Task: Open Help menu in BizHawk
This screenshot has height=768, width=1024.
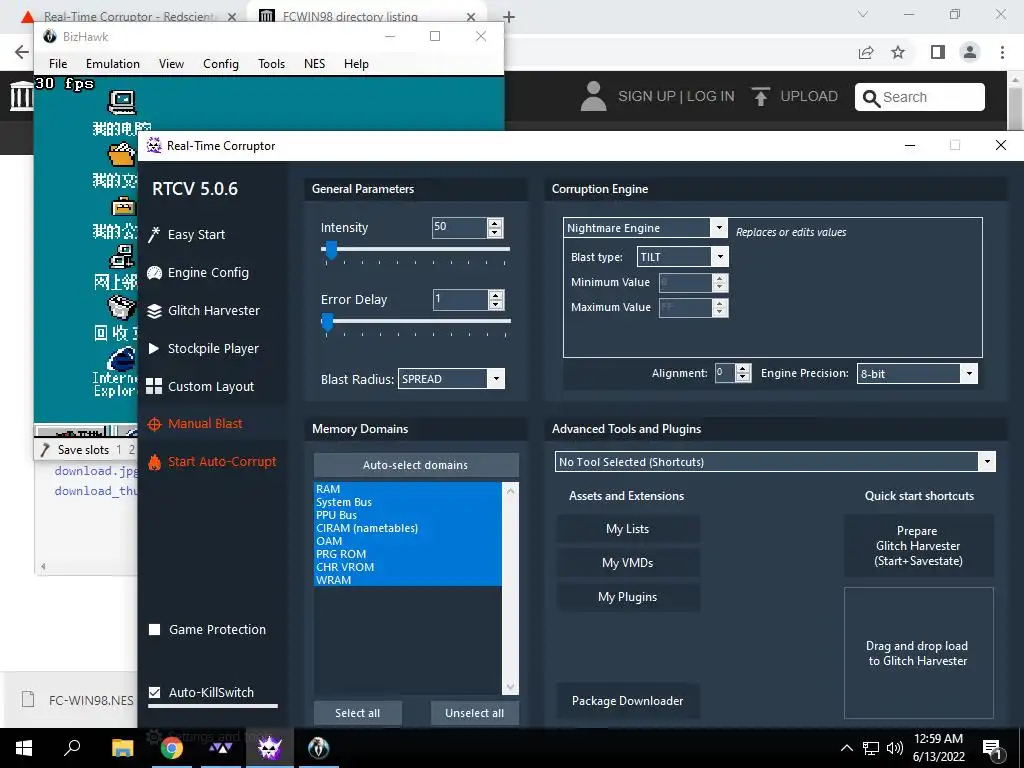Action: (x=357, y=63)
